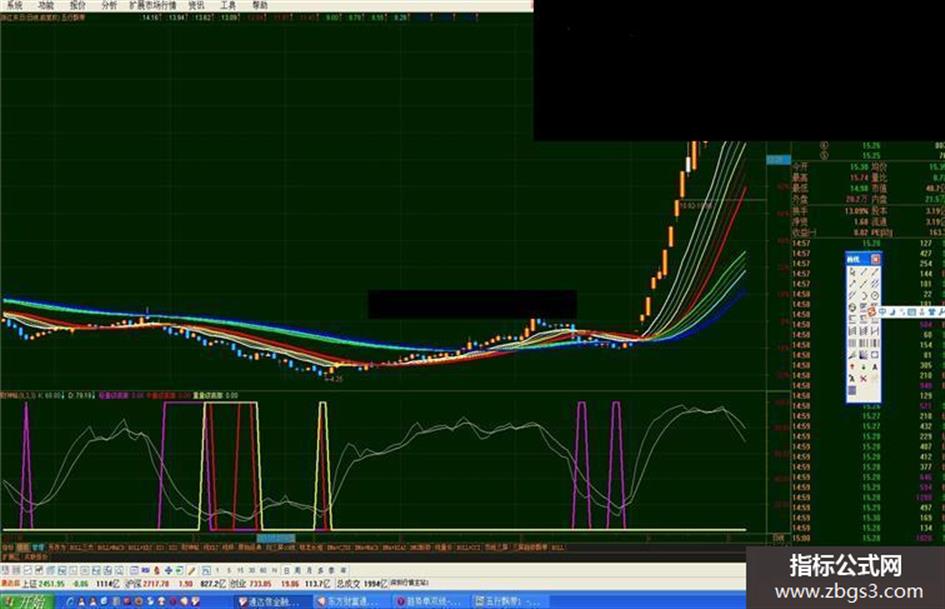
Task: Open the 工具 menu
Action: point(228,5)
